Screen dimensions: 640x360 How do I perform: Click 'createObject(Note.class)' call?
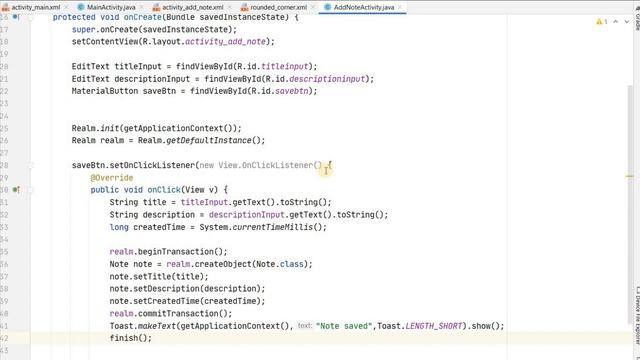click(x=251, y=264)
